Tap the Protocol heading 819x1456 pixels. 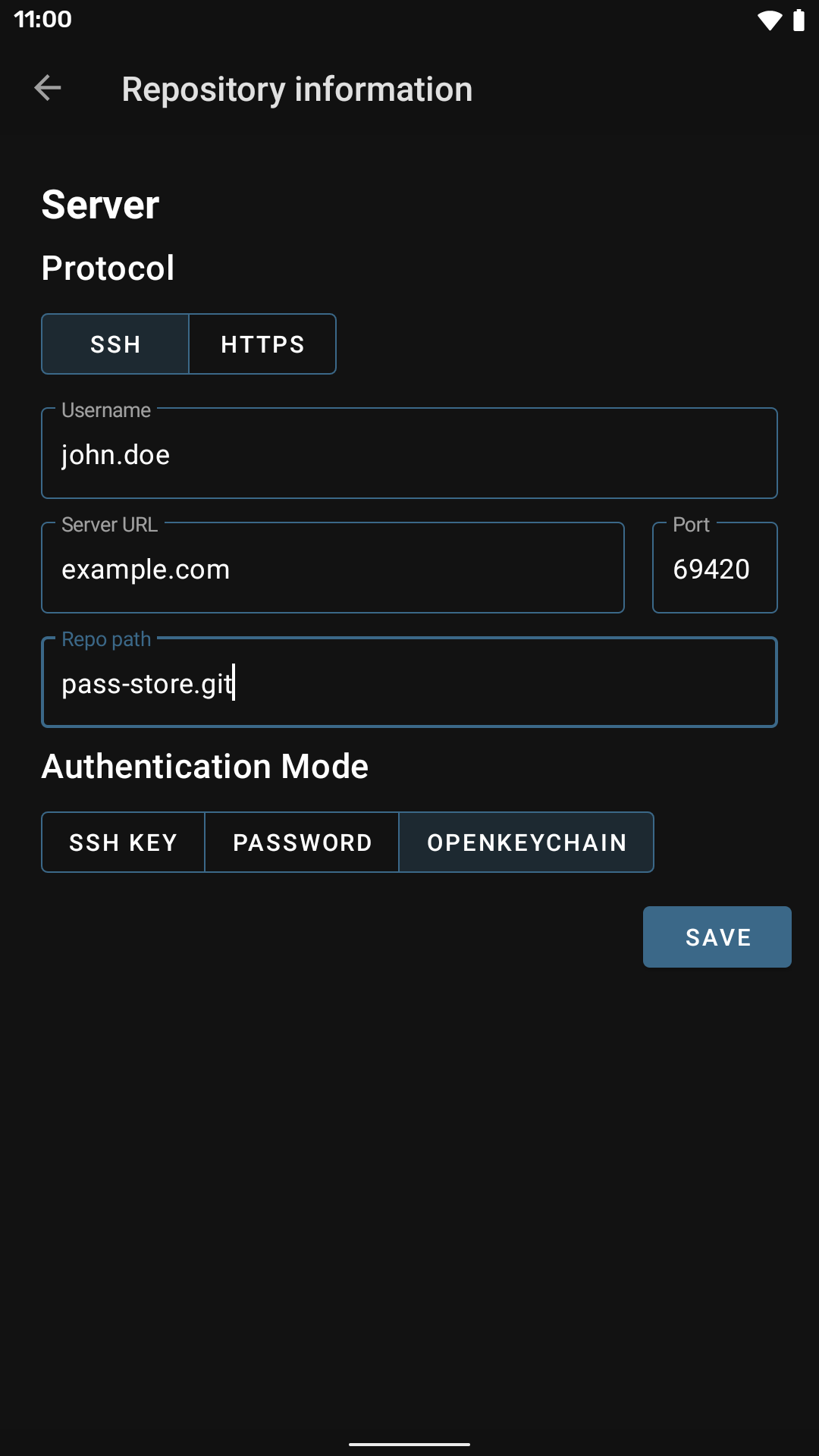[x=108, y=268]
